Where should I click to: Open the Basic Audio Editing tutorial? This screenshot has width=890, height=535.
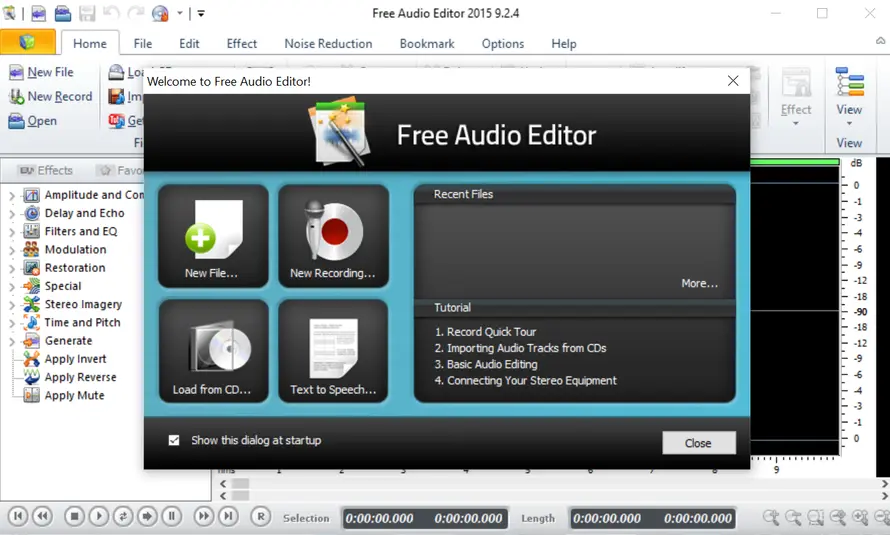[486, 364]
